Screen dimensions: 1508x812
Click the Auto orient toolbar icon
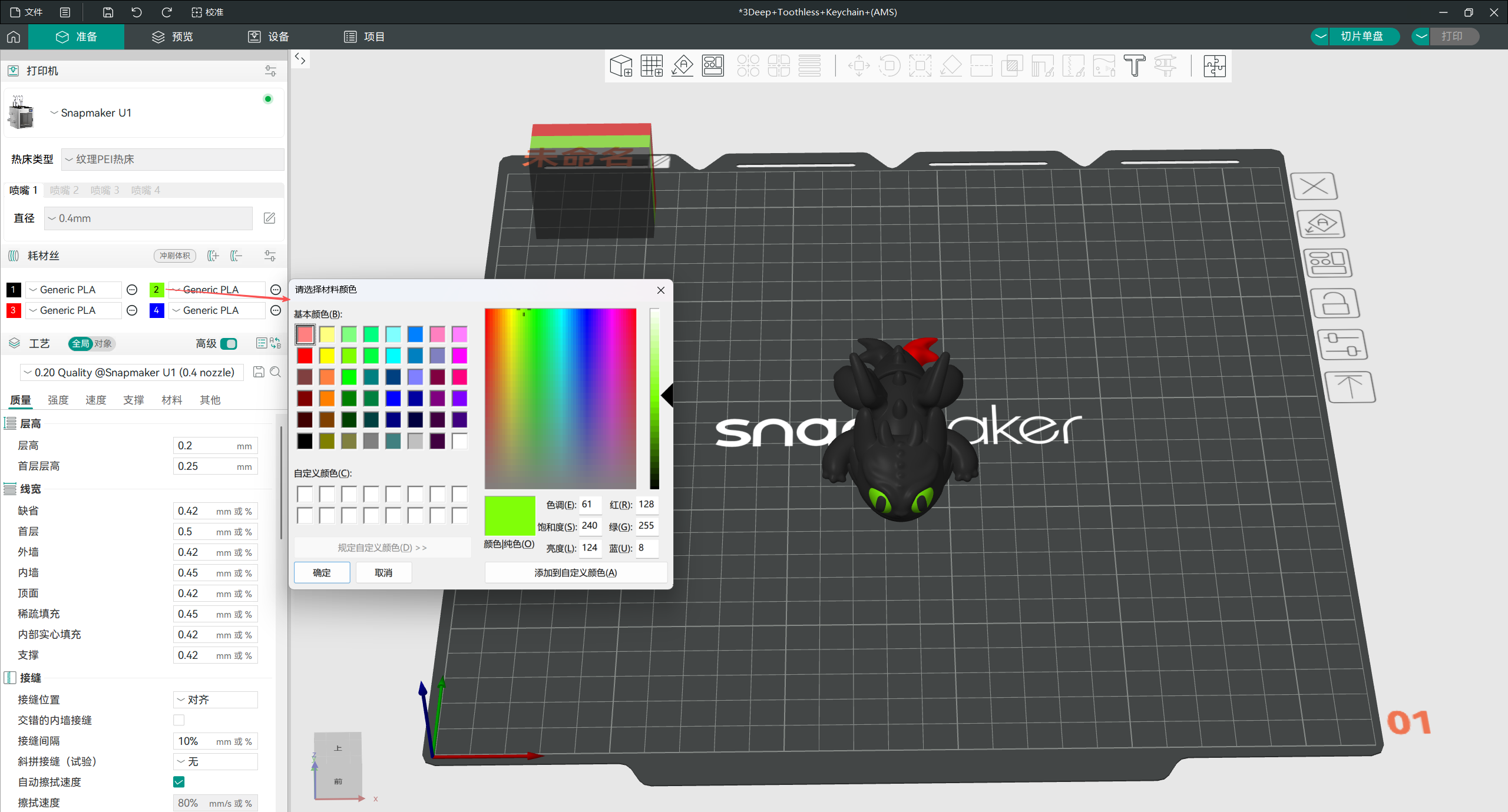pyautogui.click(x=682, y=66)
